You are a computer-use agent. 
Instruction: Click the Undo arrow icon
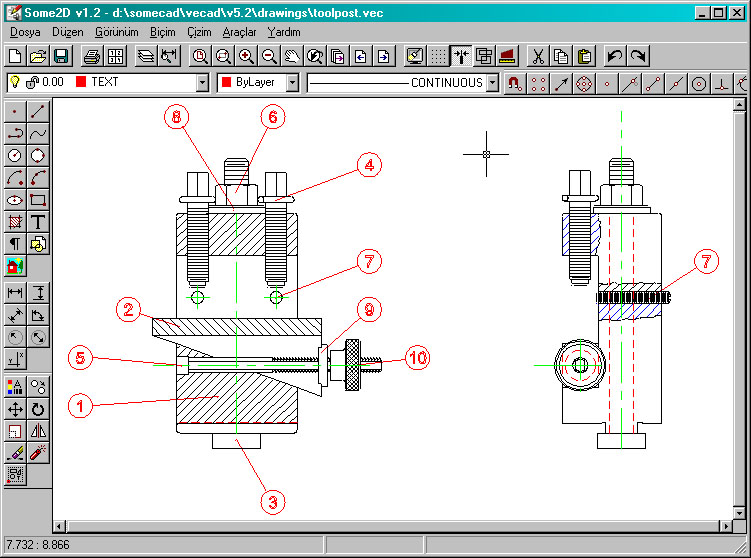click(615, 56)
